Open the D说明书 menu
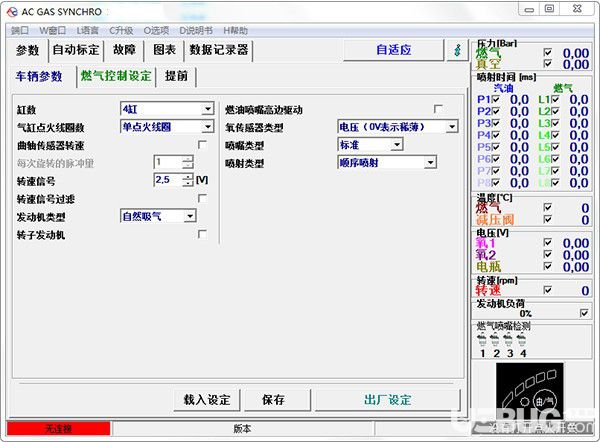This screenshot has width=600, height=442. coord(196,31)
